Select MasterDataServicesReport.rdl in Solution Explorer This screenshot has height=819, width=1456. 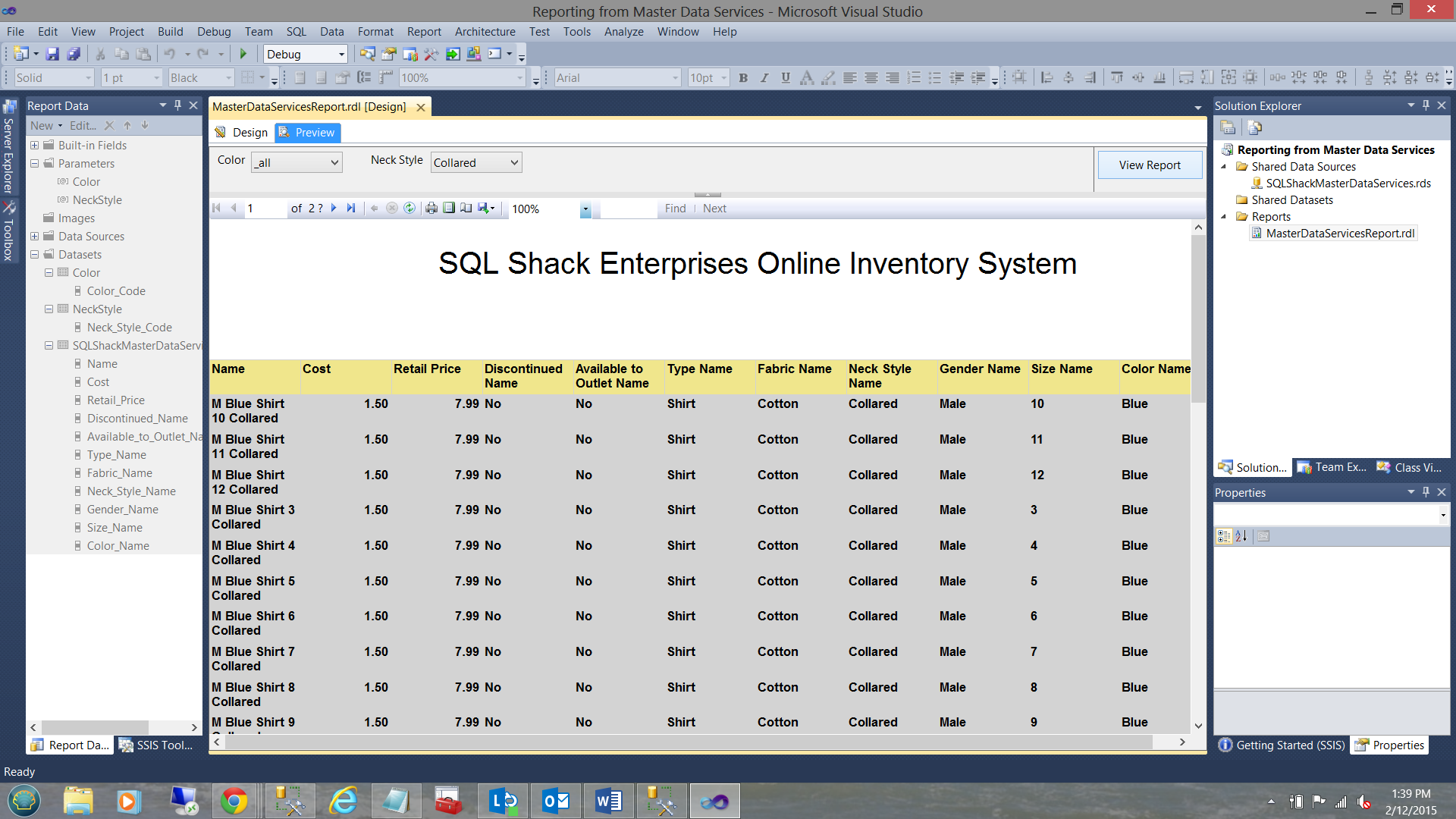point(1339,233)
